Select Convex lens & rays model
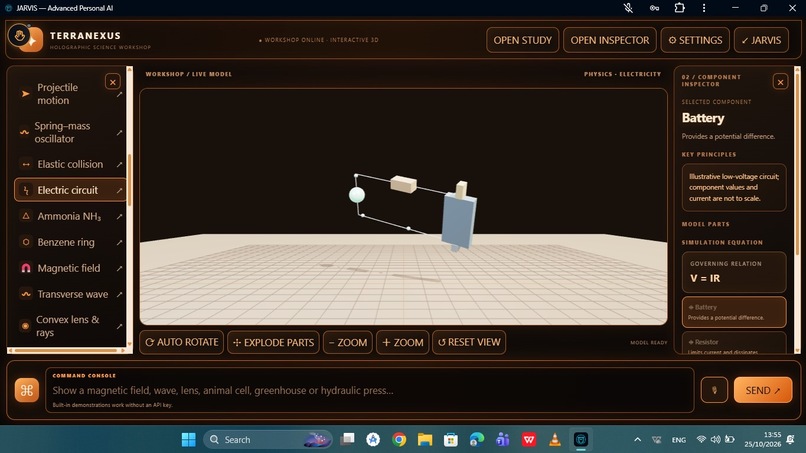 (69, 326)
